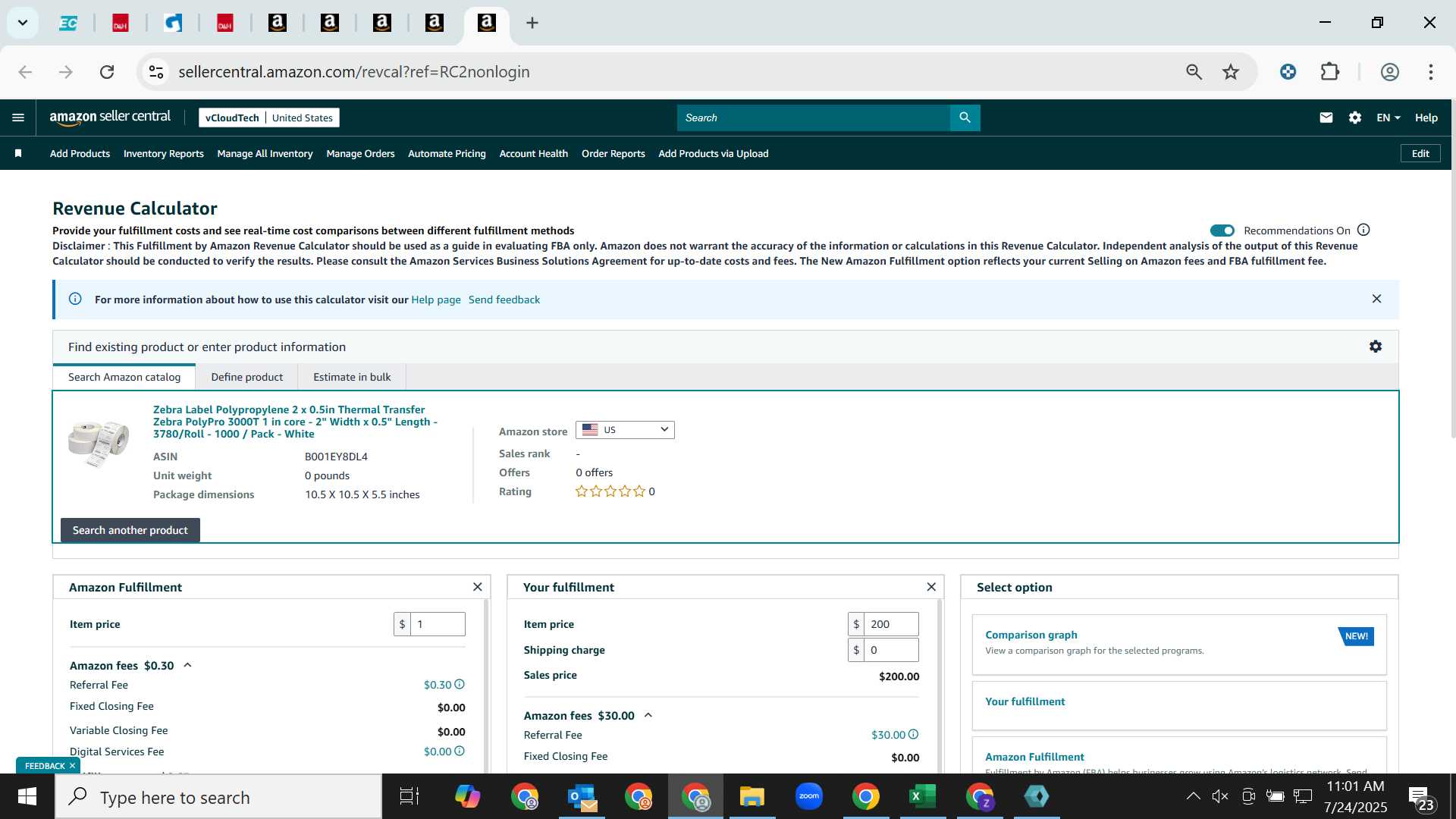Open File Explorer from the taskbar

752,796
